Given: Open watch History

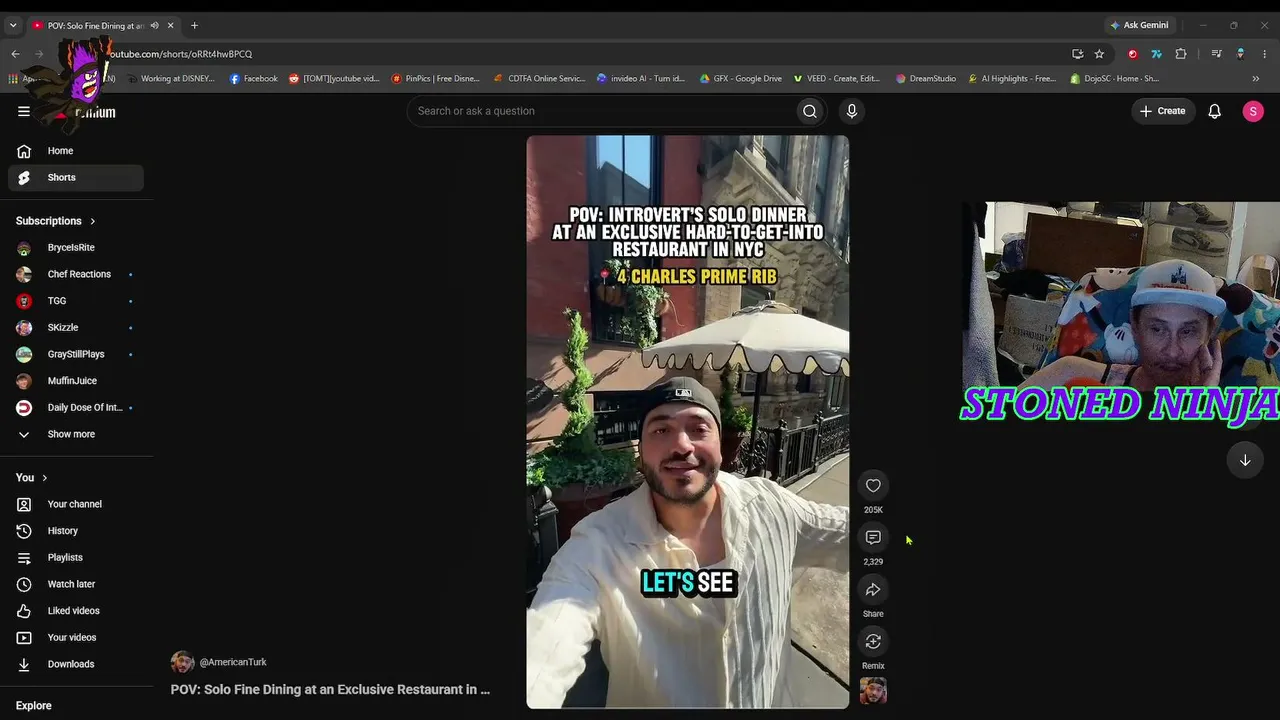Looking at the screenshot, I should click(x=76, y=531).
